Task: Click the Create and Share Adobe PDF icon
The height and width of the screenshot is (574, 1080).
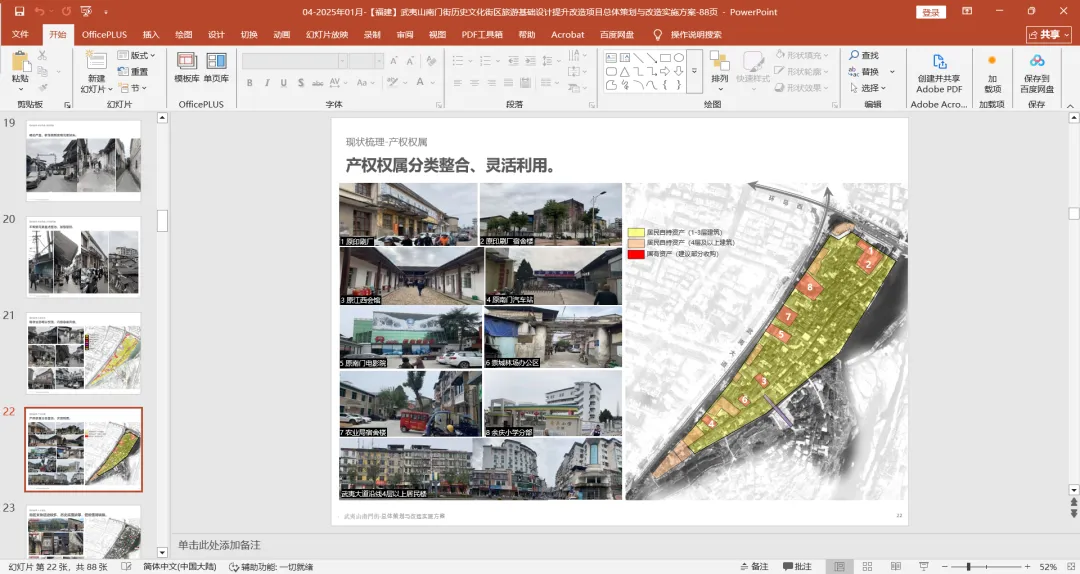Action: coord(939,62)
